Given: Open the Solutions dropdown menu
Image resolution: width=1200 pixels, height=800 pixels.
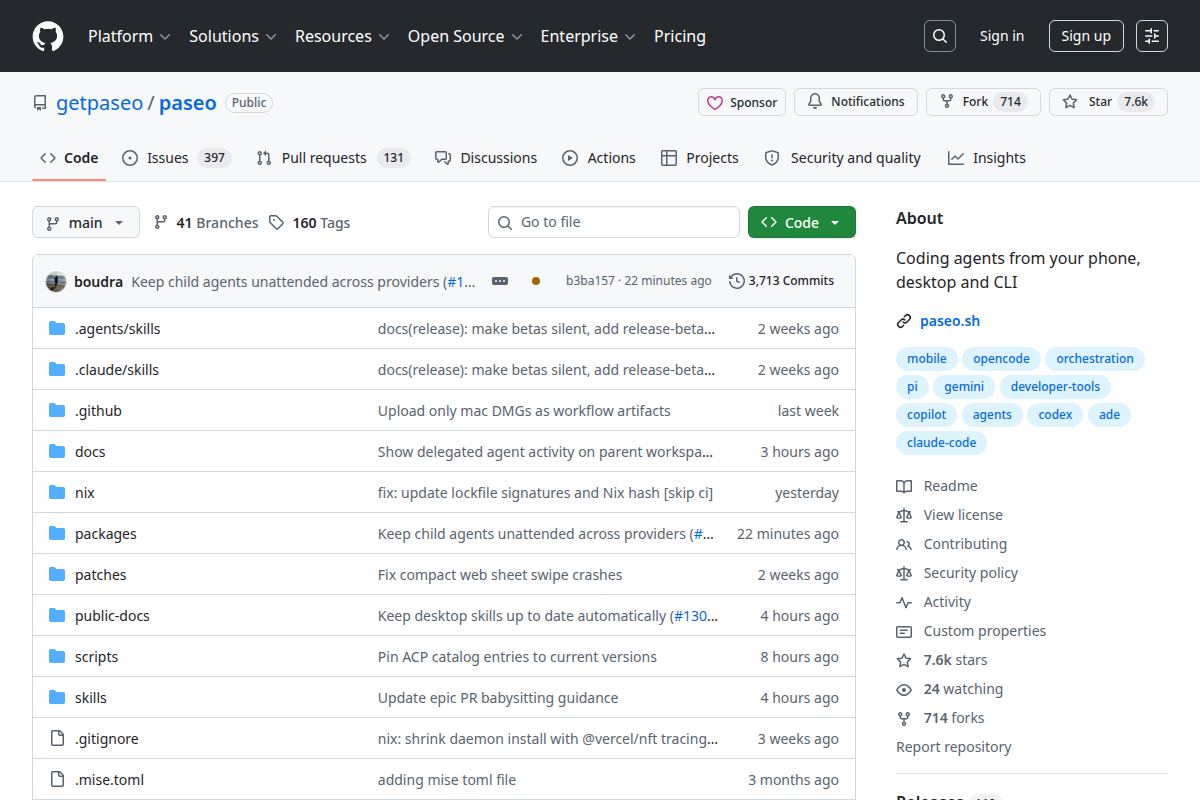Looking at the screenshot, I should [232, 36].
